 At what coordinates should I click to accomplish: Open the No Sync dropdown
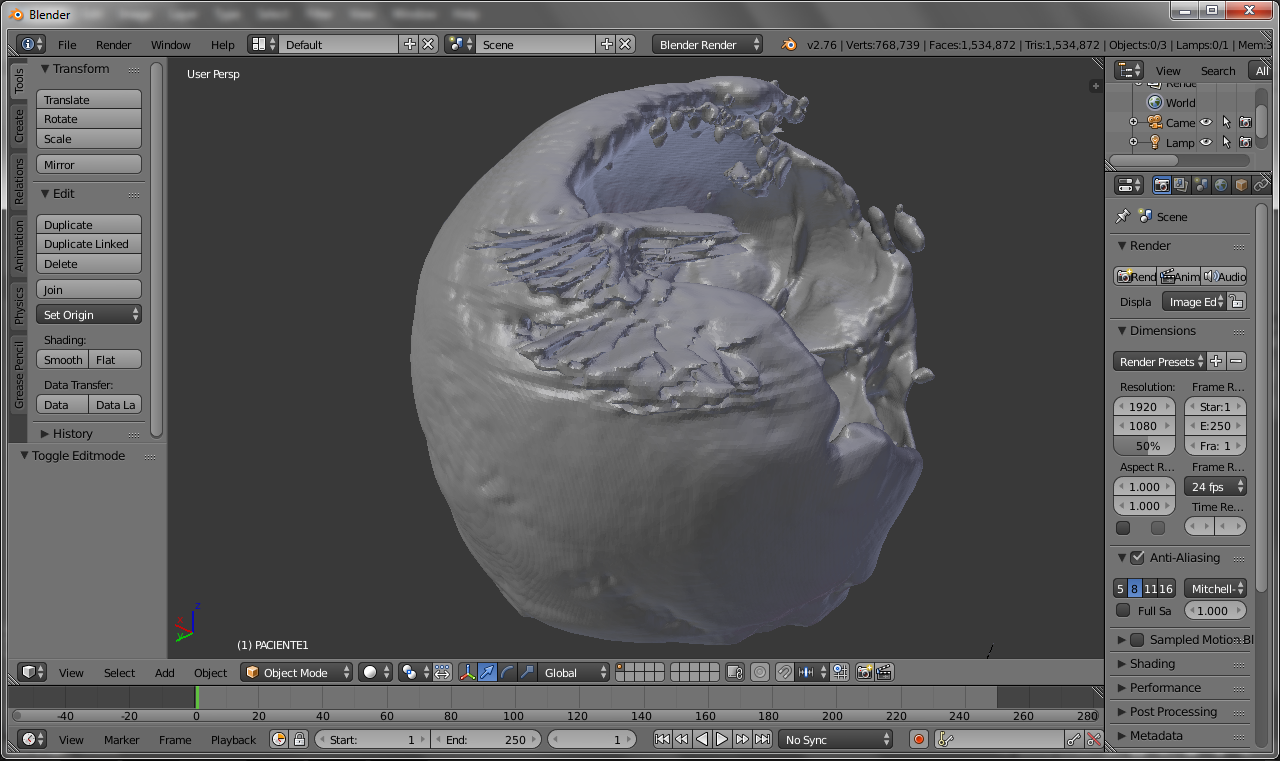click(x=836, y=740)
